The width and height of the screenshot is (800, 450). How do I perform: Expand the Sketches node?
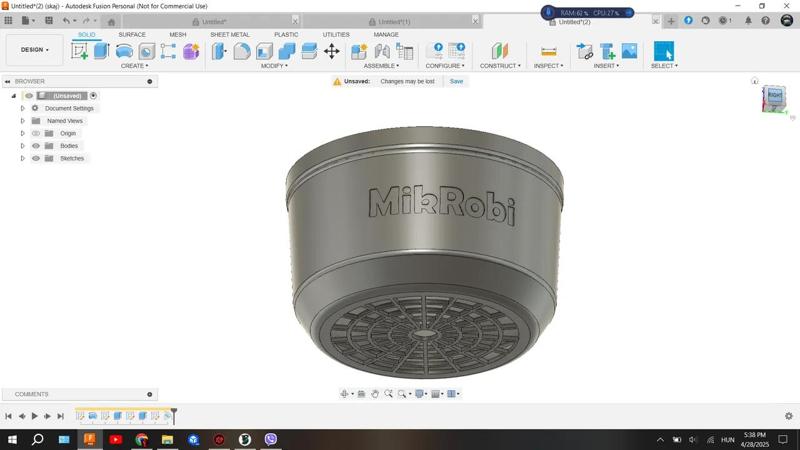(x=22, y=158)
